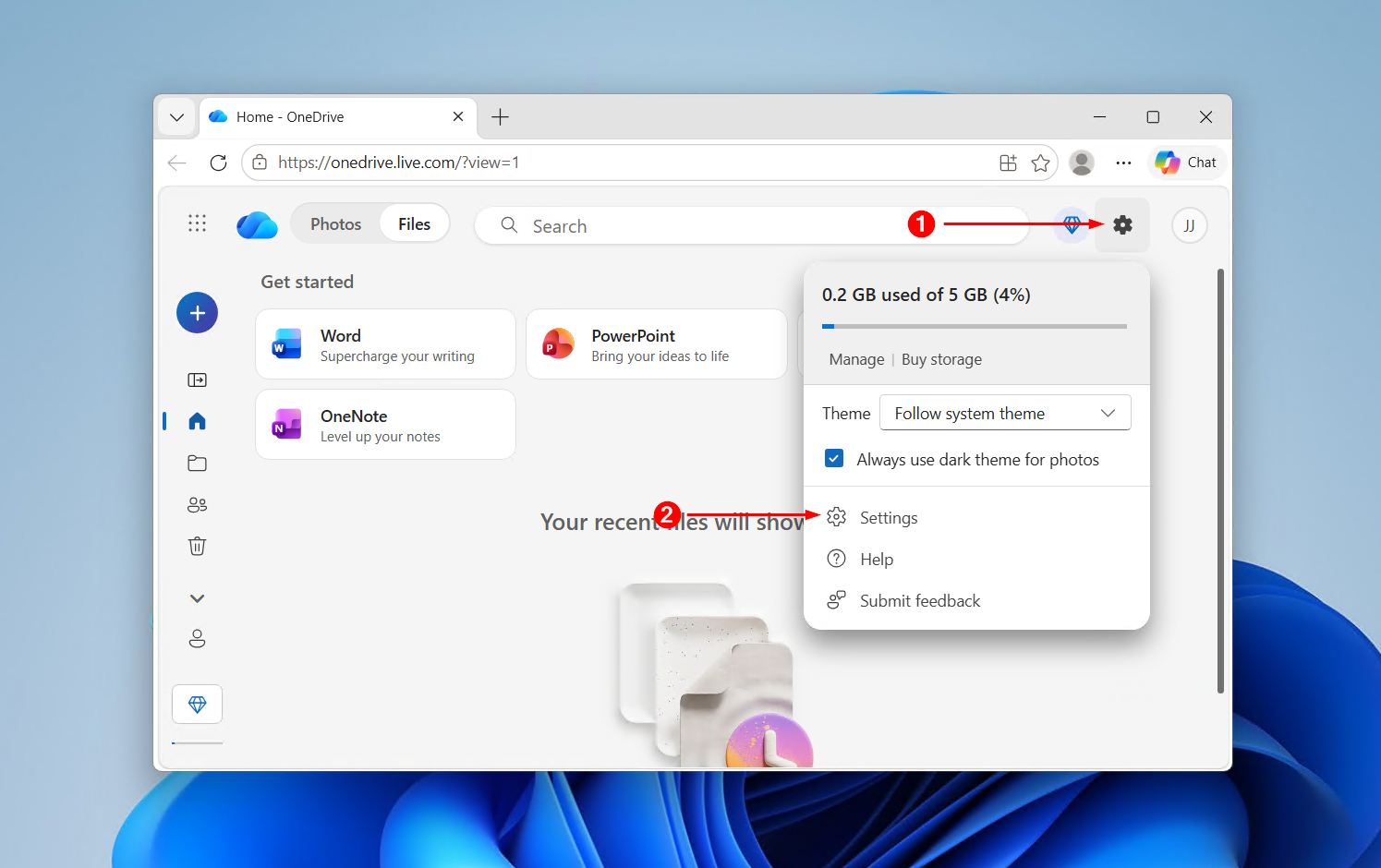Open the Recycle bin in the sidebar

point(197,546)
